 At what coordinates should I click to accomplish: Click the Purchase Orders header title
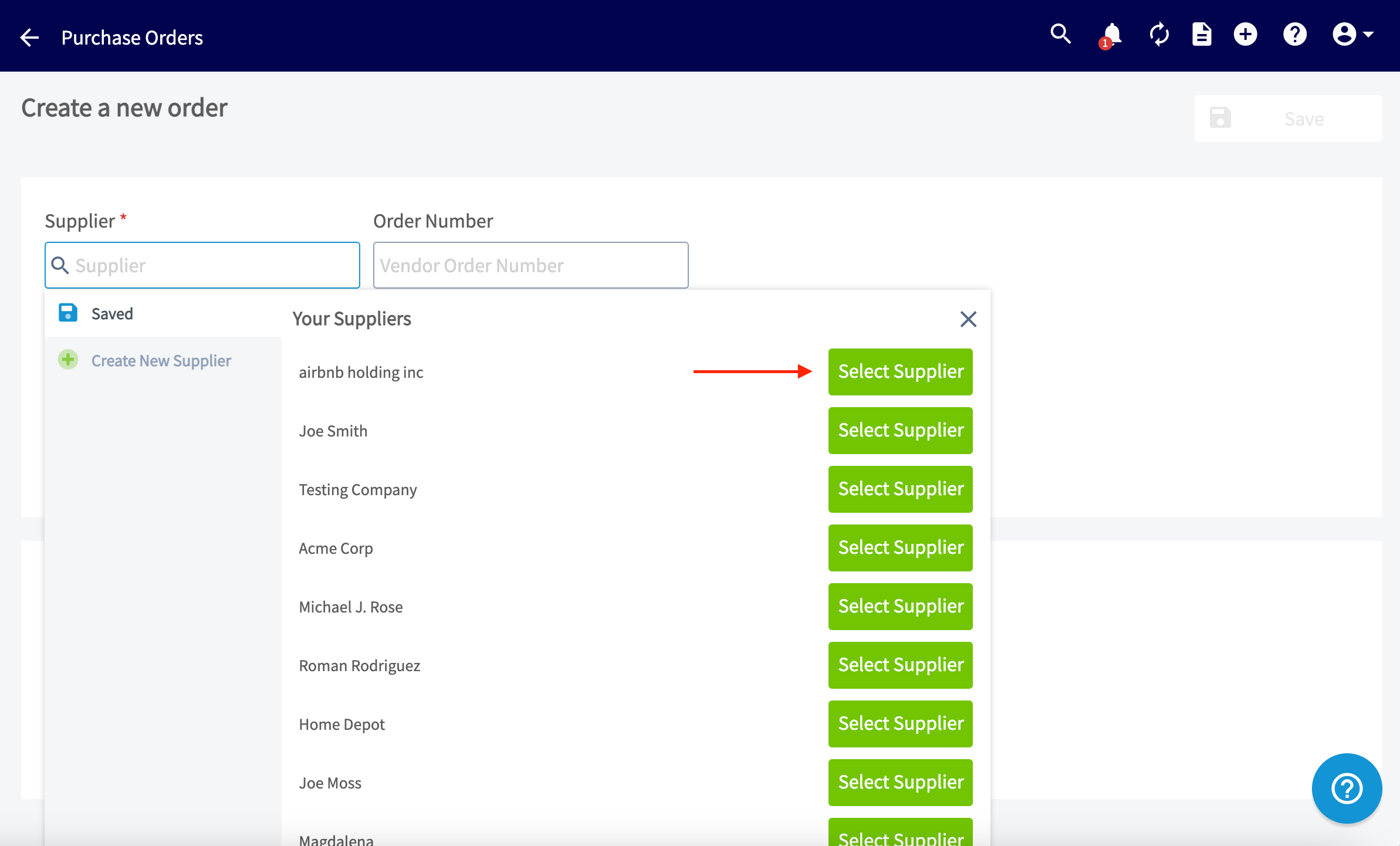(x=132, y=38)
